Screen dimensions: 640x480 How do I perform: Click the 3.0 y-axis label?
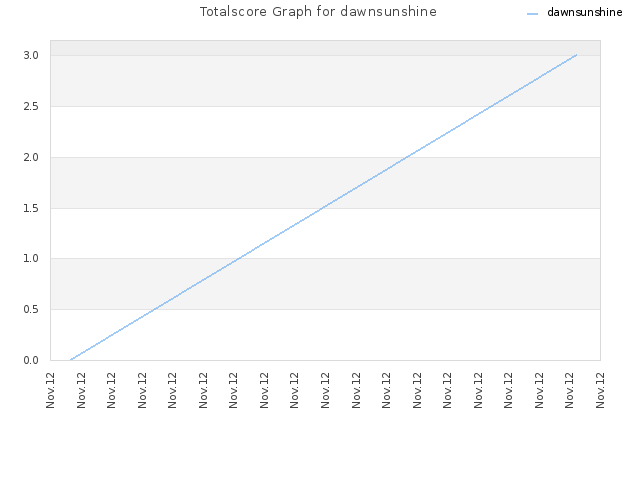(31, 56)
